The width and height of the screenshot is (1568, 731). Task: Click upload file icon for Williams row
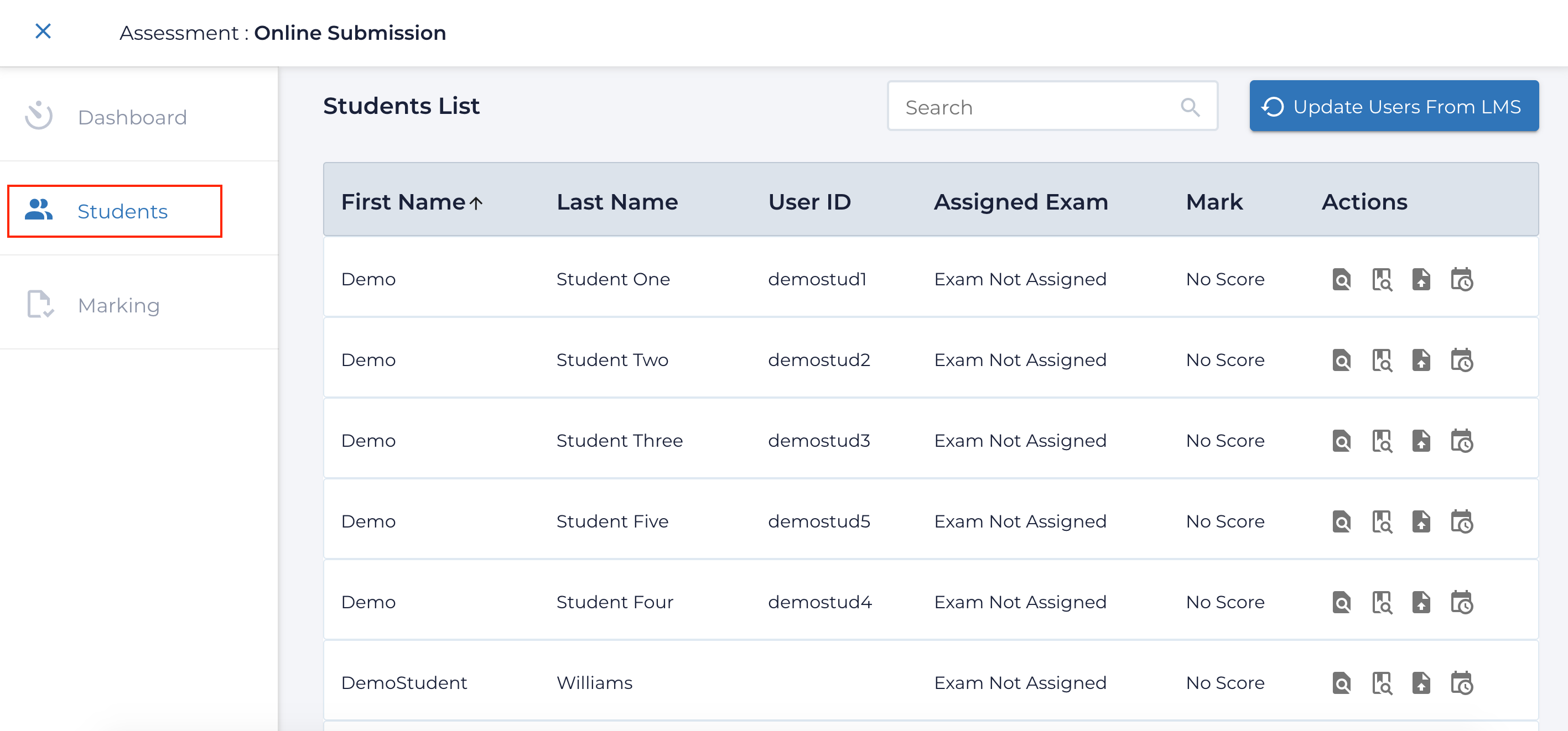pos(1421,683)
